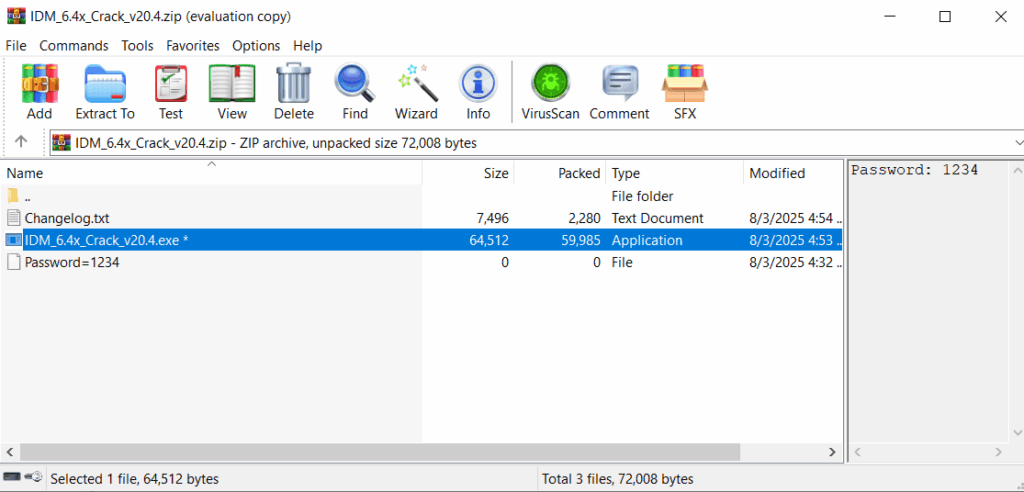This screenshot has width=1024, height=492.
Task: Select the '..' parent folder row
Action: coord(421,195)
